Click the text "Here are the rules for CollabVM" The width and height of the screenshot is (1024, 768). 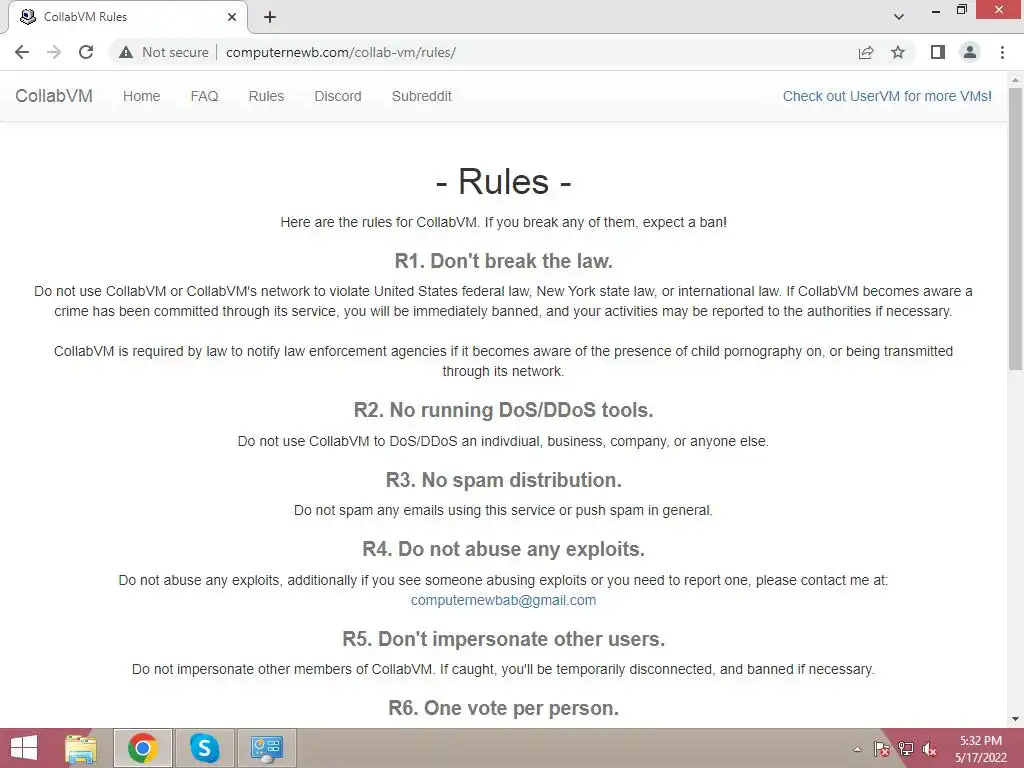point(379,222)
